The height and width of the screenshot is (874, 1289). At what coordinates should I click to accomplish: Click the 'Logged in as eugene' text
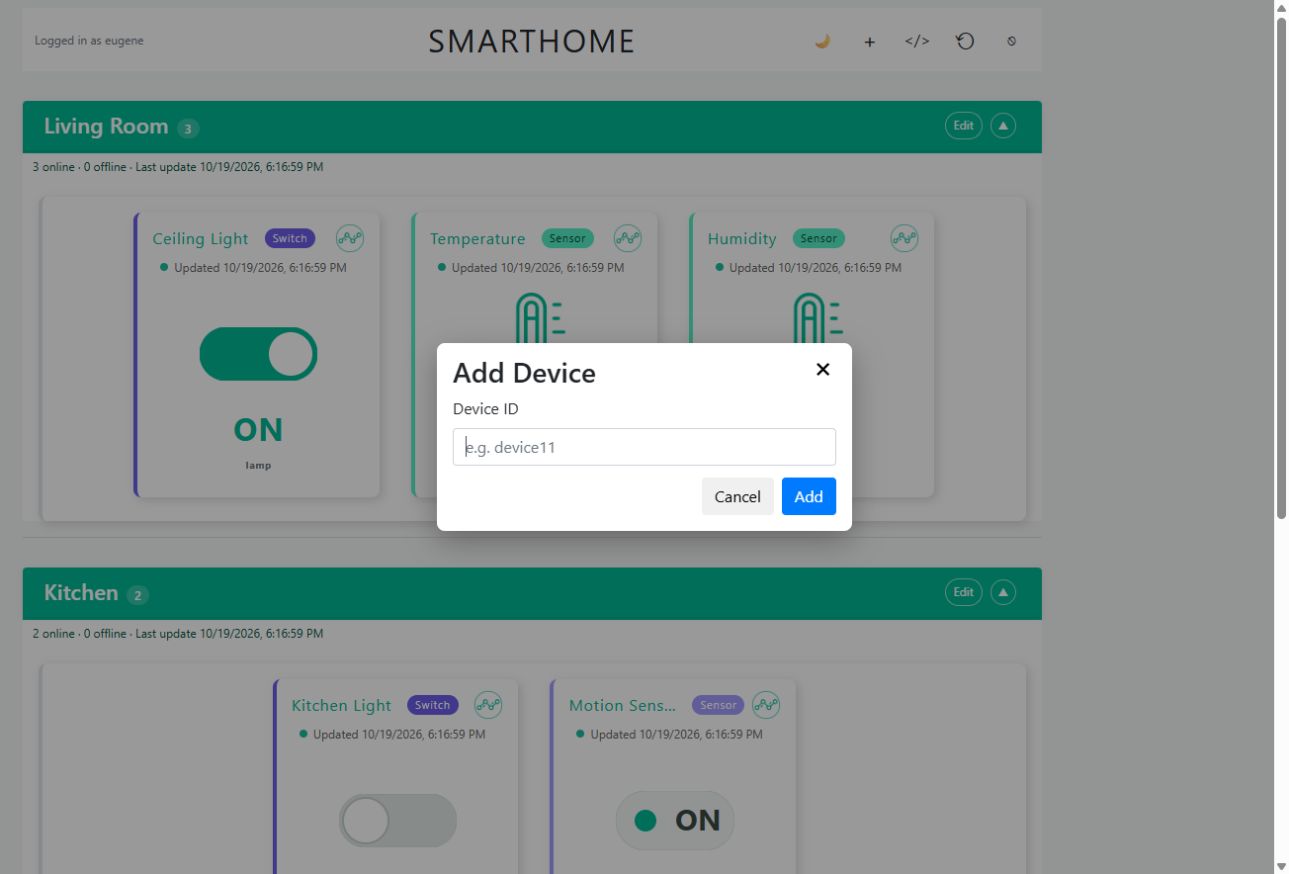(x=89, y=41)
